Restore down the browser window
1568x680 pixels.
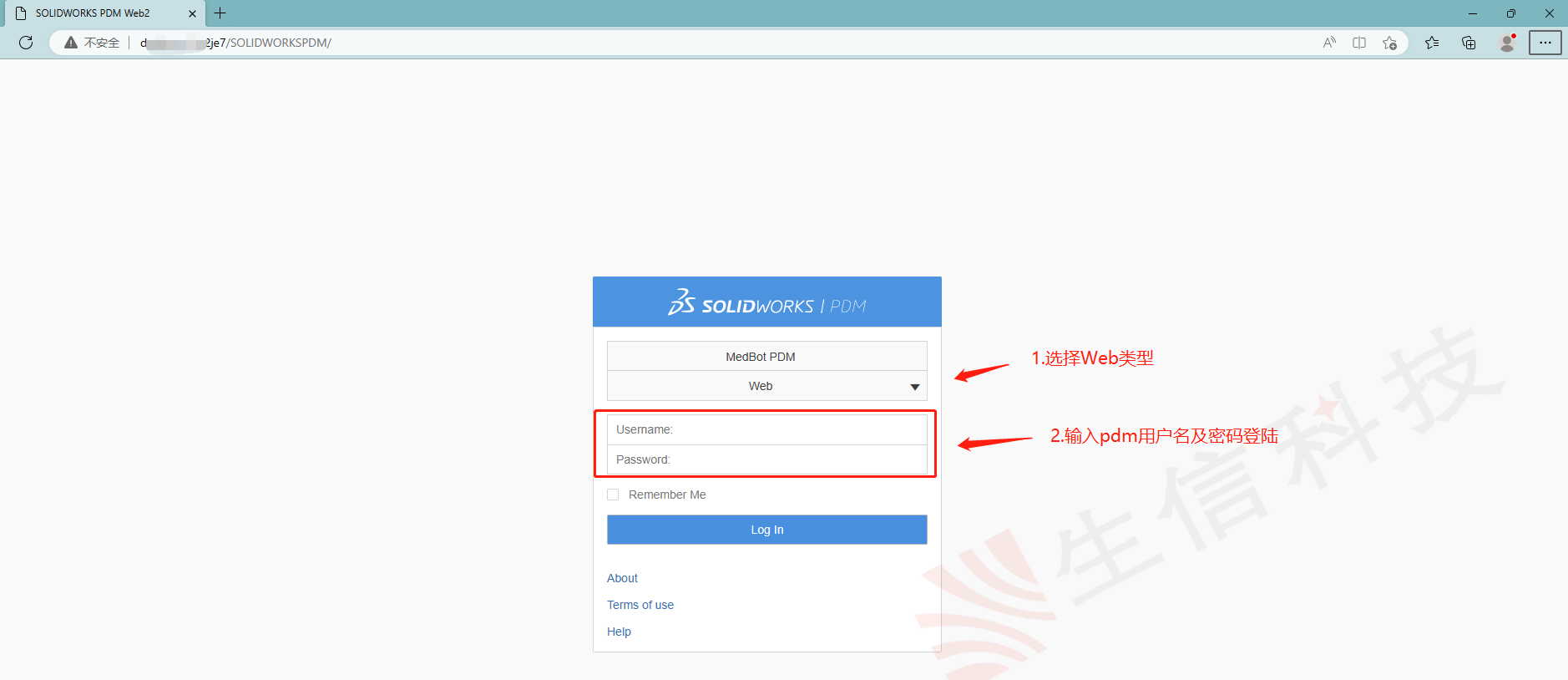(1510, 13)
